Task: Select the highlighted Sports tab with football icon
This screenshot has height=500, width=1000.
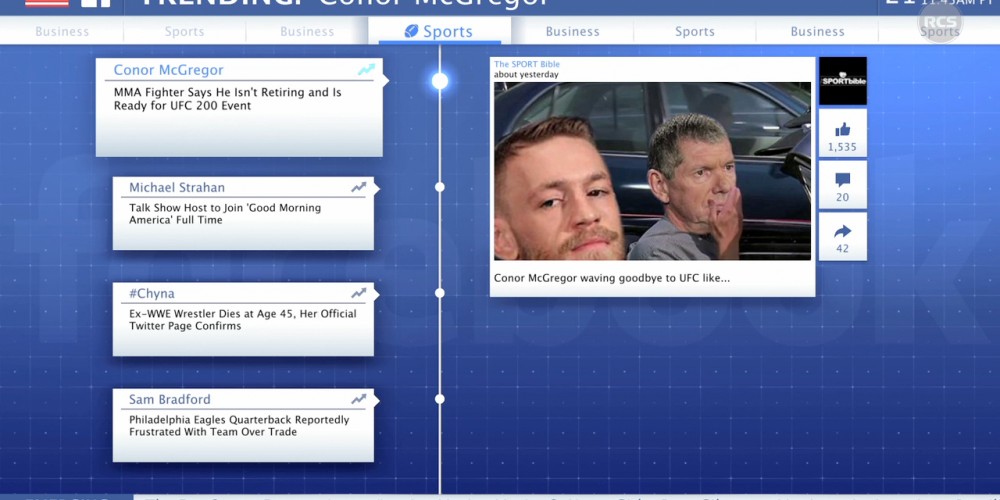Action: [439, 31]
